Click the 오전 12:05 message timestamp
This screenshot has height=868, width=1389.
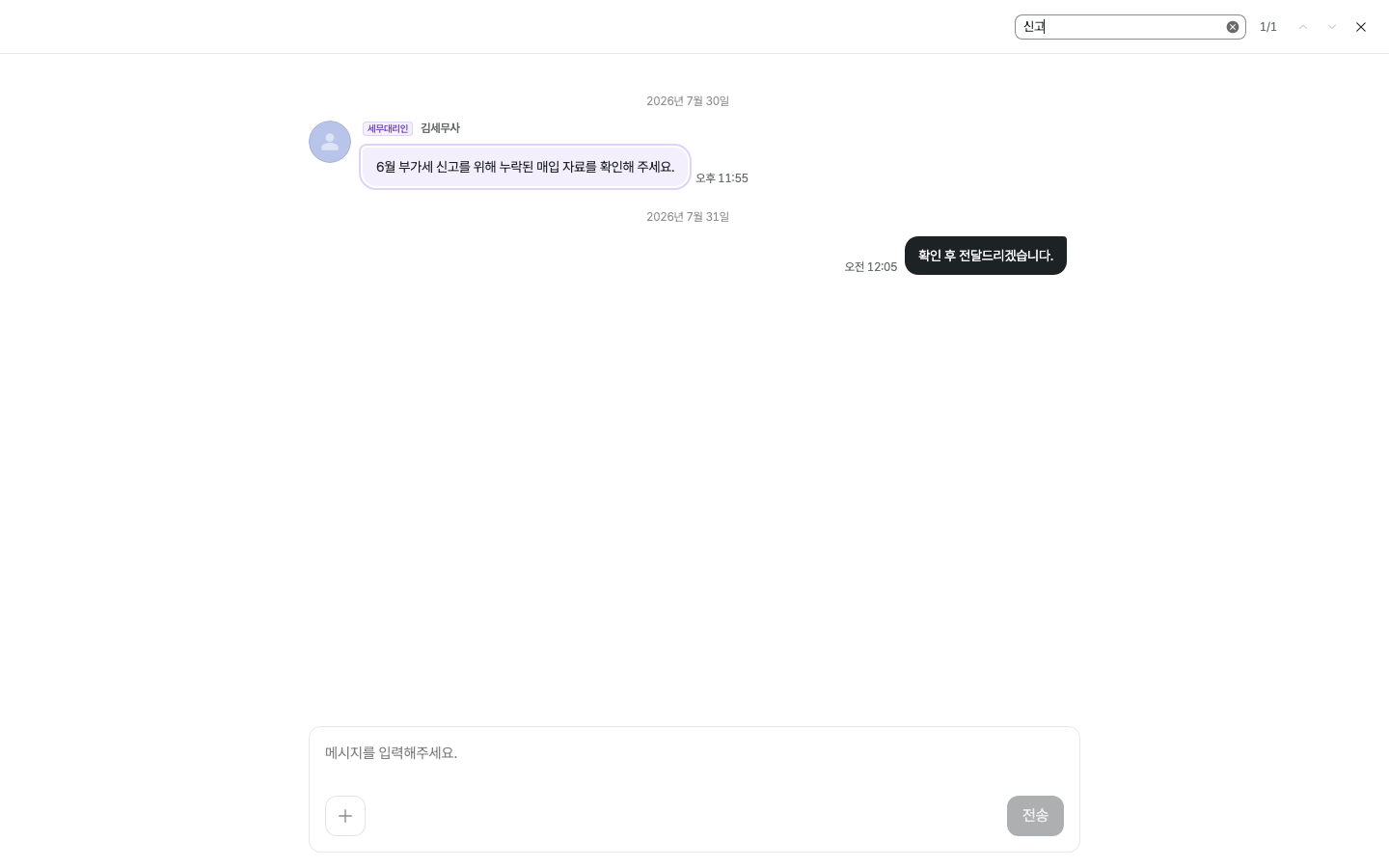click(871, 267)
